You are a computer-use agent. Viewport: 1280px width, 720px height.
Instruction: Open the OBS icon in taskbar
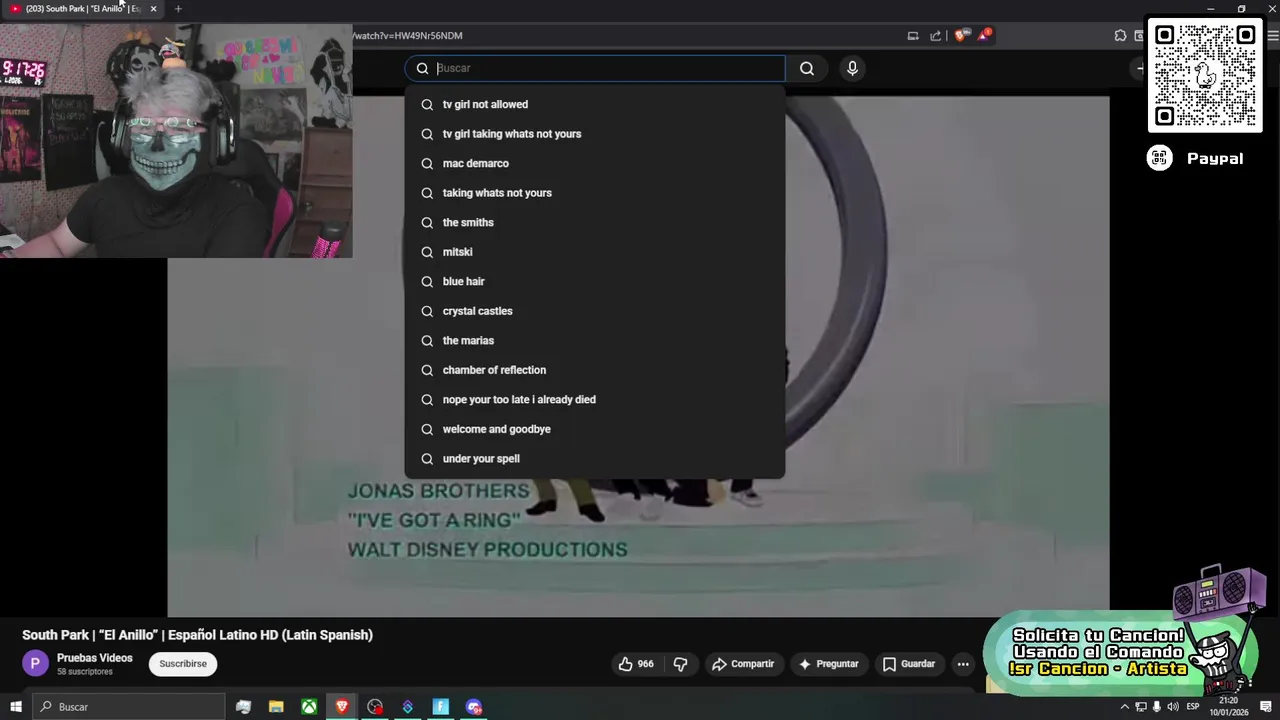(x=375, y=707)
